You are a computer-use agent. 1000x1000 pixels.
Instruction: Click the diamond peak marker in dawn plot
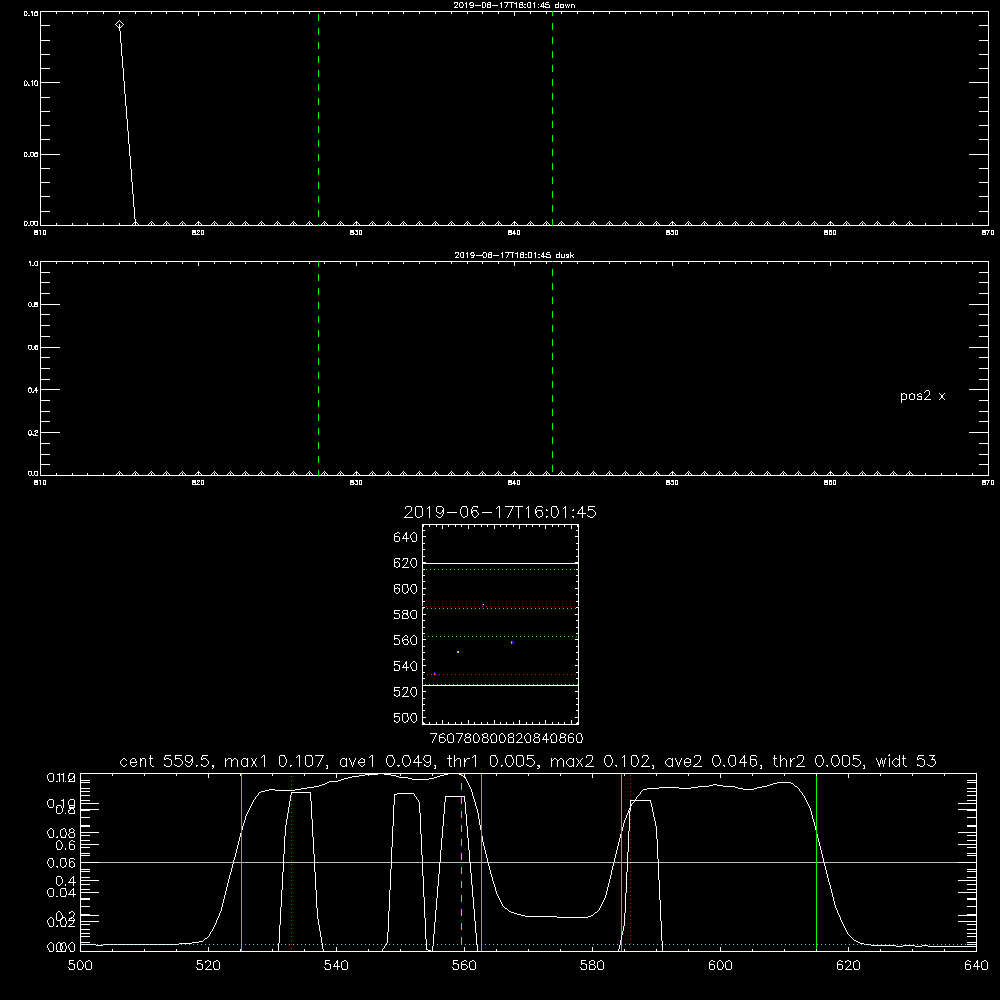tap(119, 25)
